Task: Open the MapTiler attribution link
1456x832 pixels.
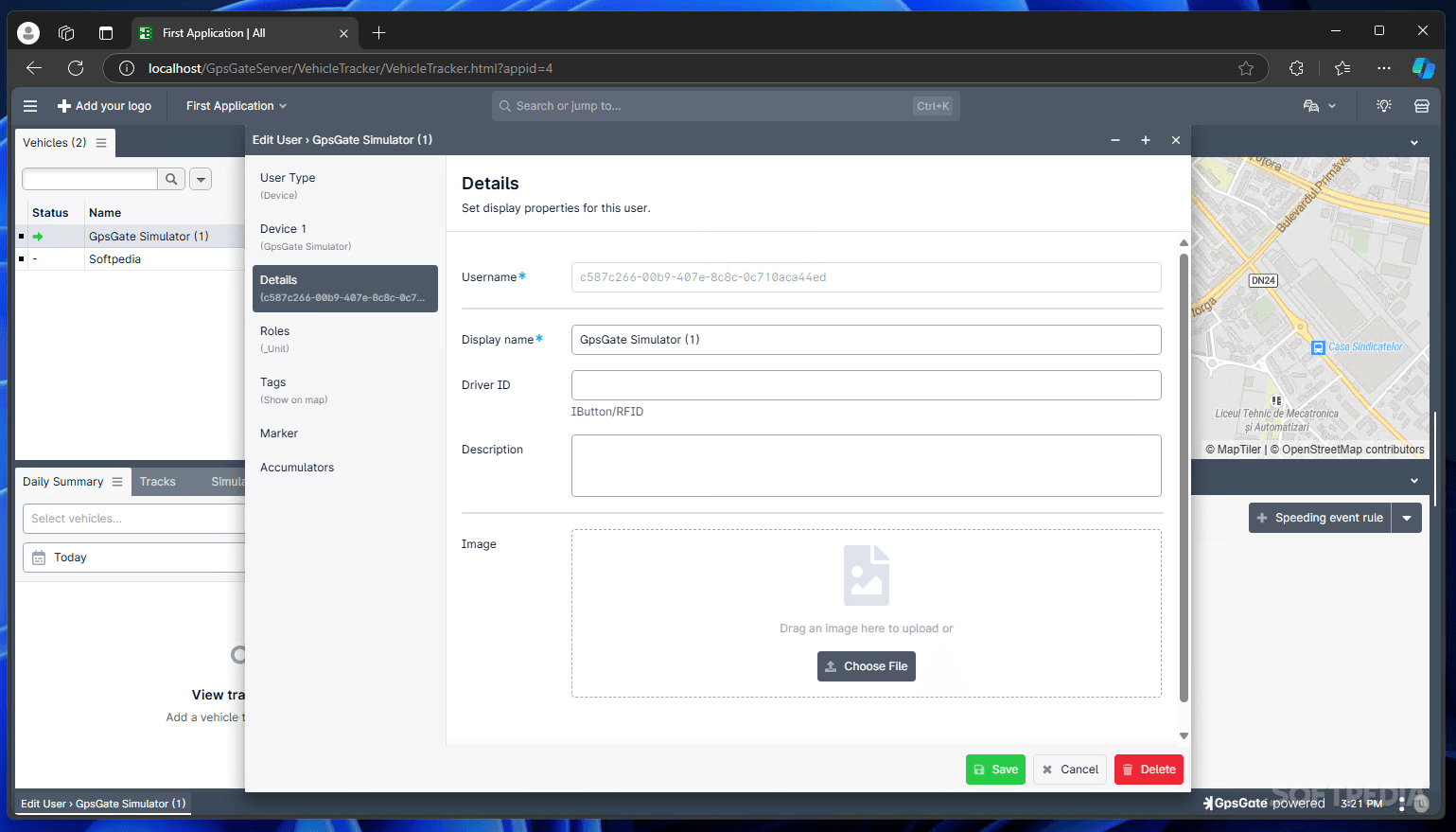Action: pyautogui.click(x=1234, y=450)
